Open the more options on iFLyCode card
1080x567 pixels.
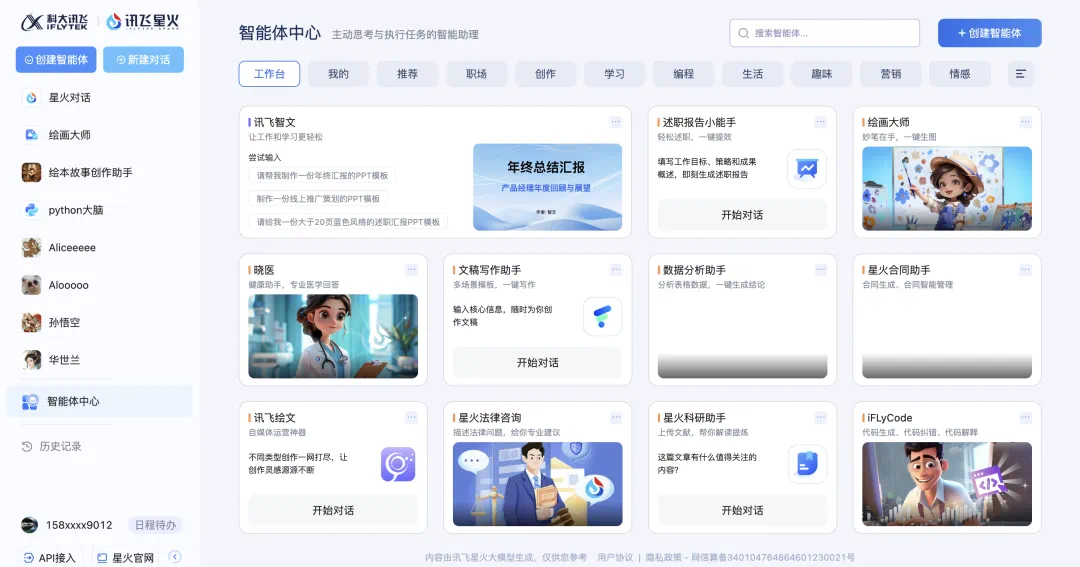(1025, 418)
